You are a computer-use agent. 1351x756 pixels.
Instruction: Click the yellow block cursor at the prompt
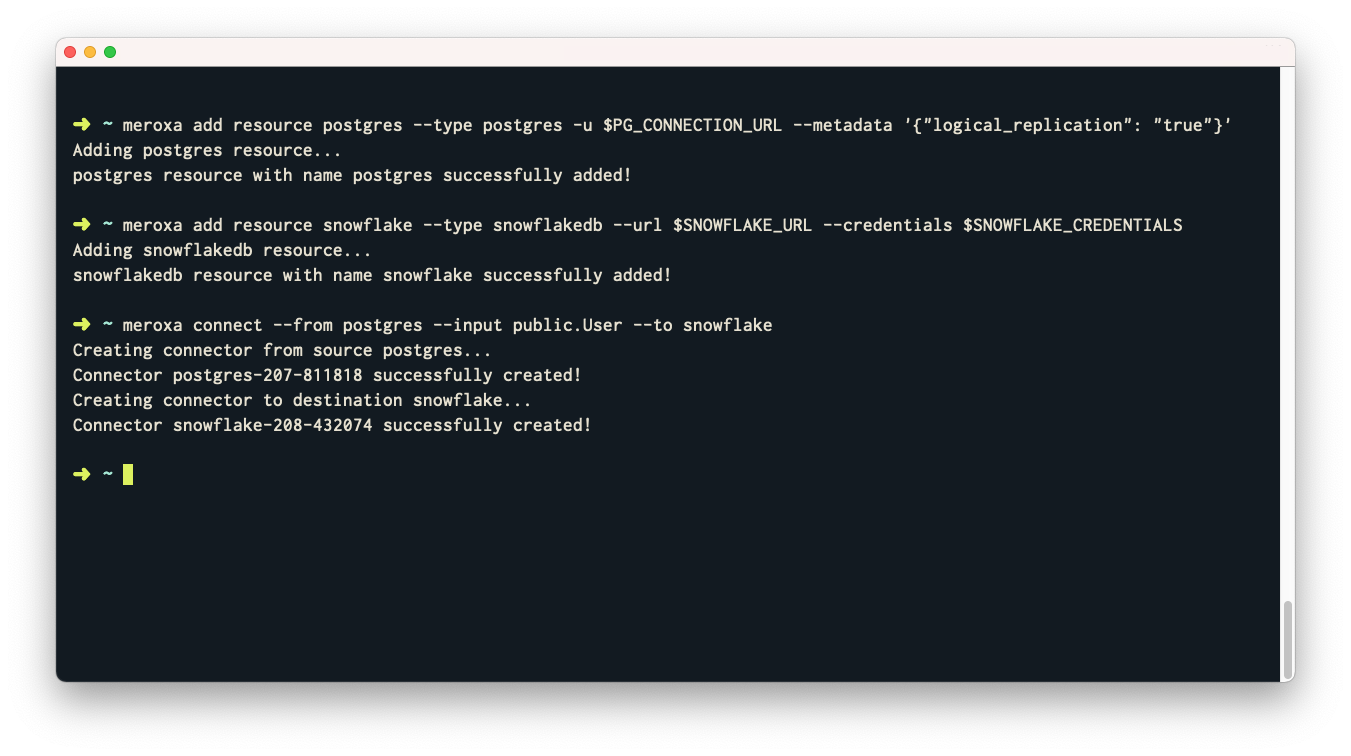[128, 474]
